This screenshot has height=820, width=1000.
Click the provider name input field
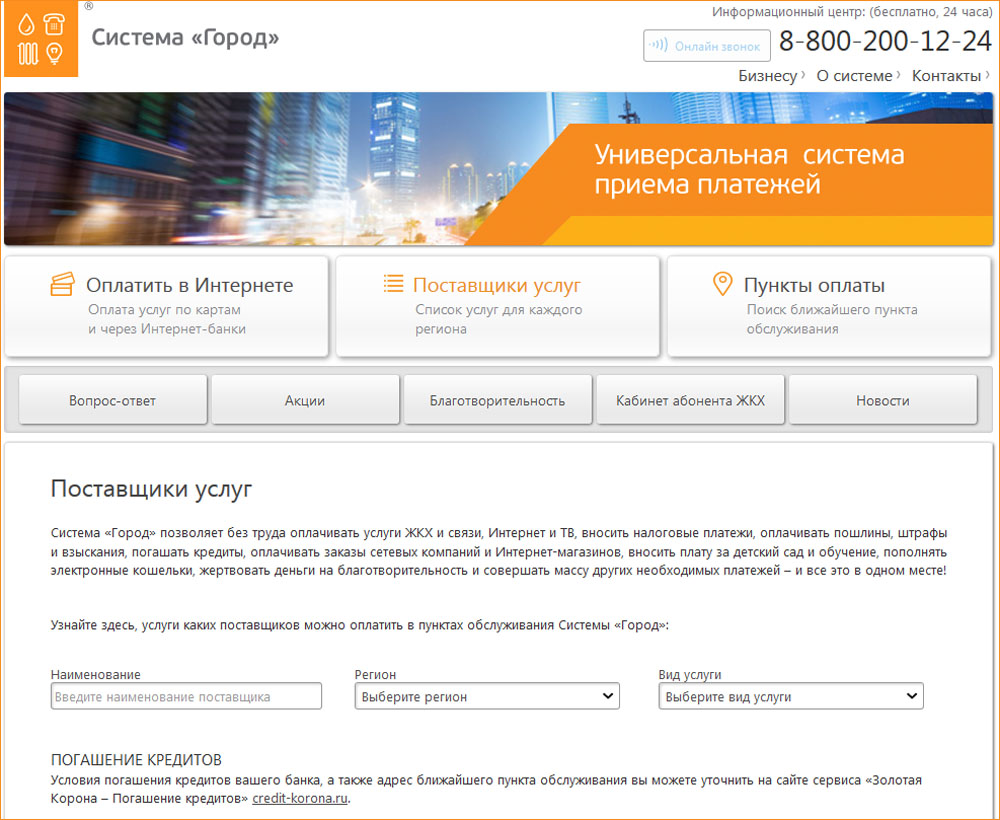[186, 696]
